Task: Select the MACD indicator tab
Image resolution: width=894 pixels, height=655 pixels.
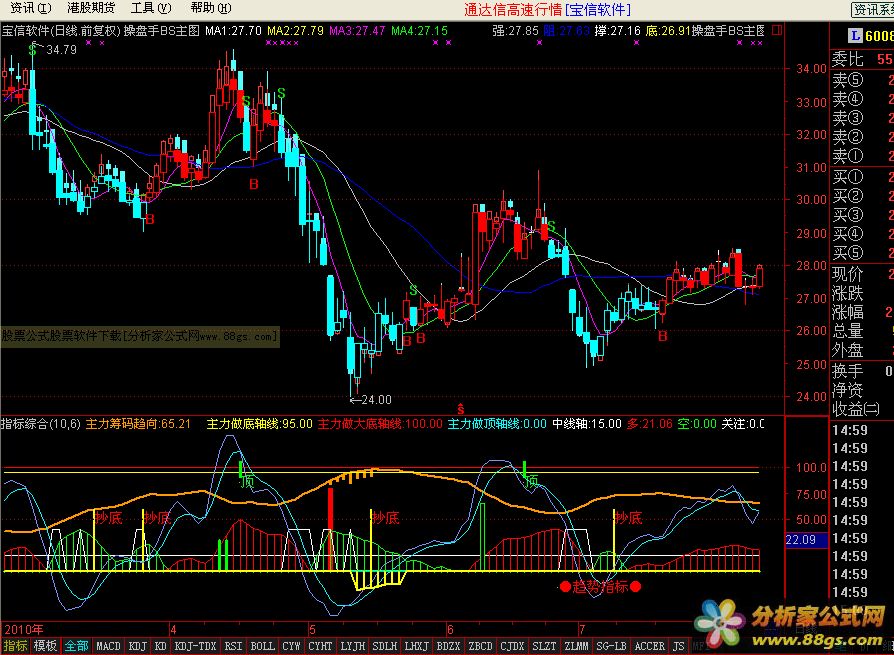Action: [x=108, y=646]
